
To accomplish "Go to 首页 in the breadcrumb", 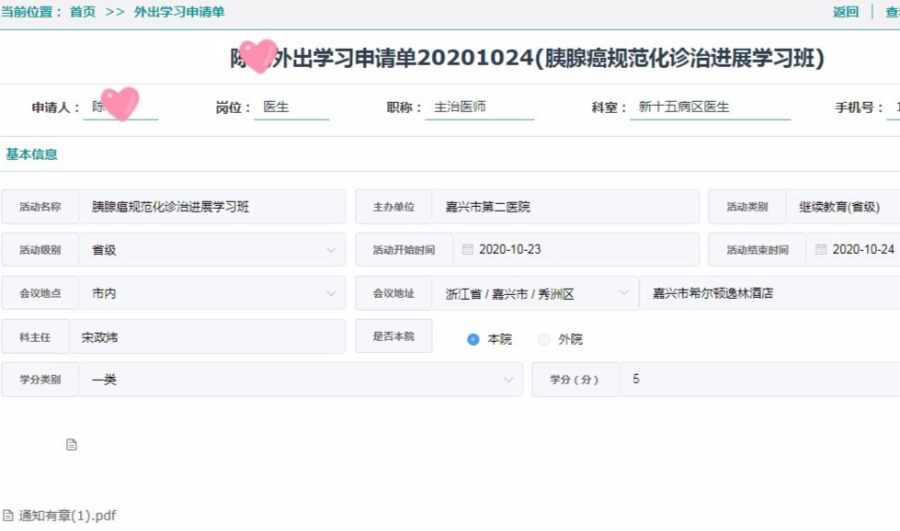I will tap(83, 12).
